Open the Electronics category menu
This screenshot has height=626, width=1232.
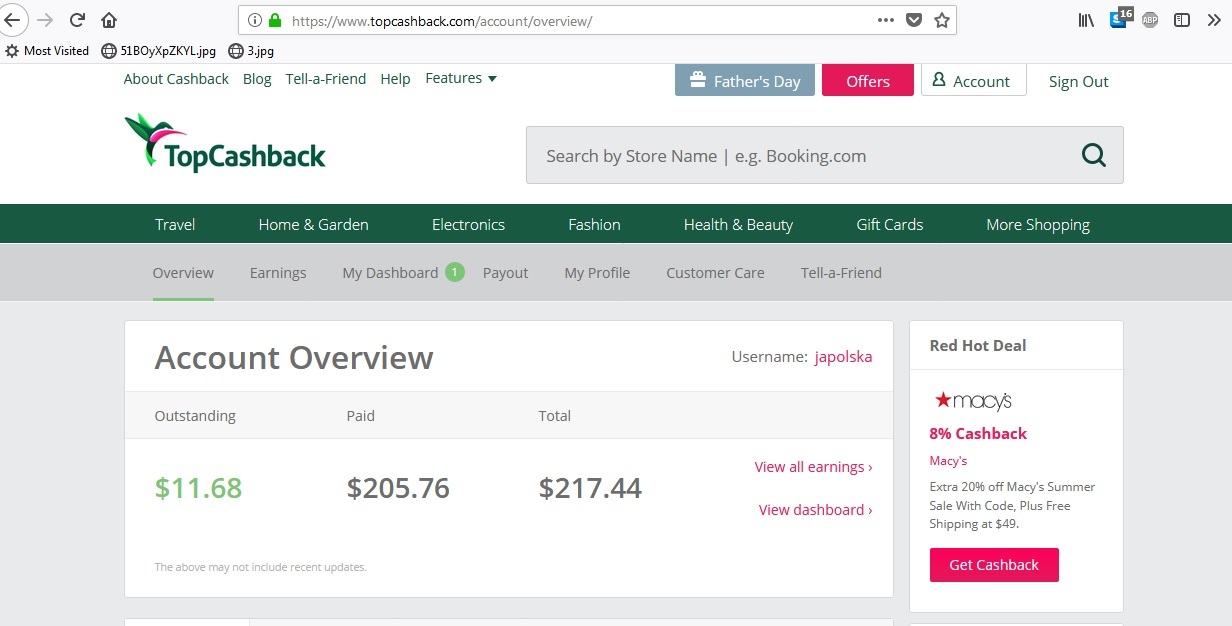coord(468,224)
